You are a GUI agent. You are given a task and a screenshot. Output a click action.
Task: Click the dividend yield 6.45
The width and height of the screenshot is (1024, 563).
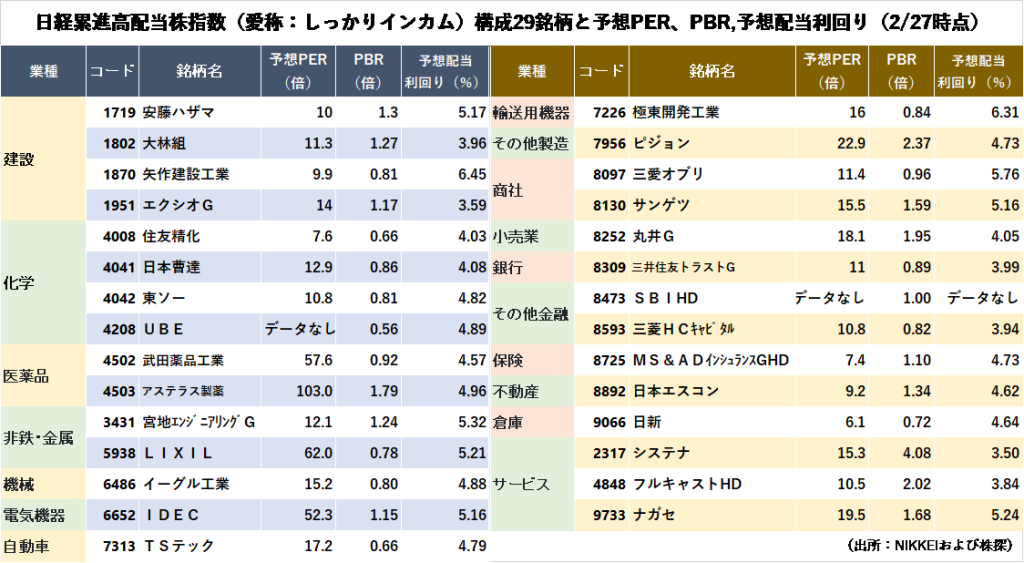pos(472,174)
